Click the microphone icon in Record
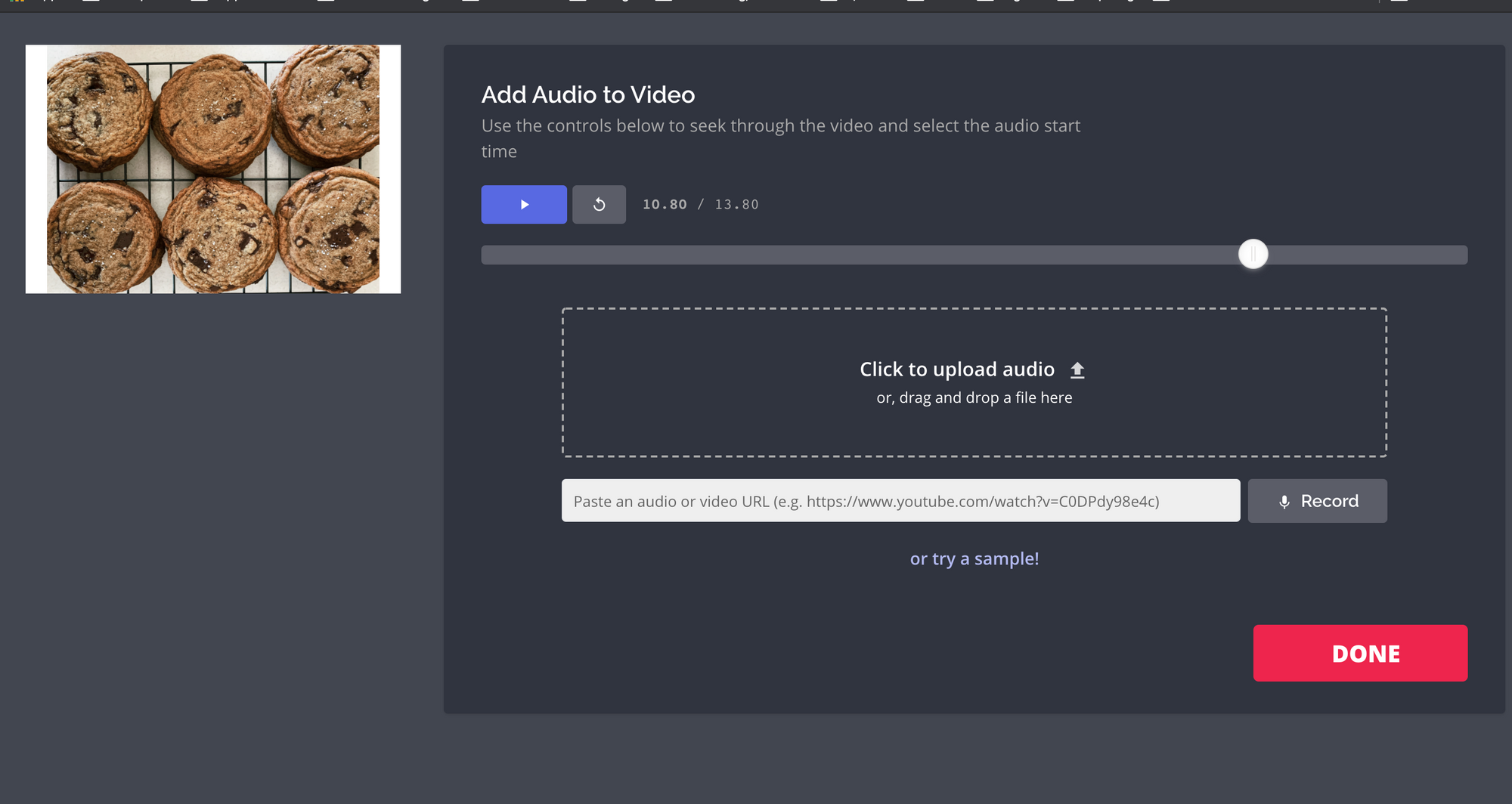Image resolution: width=1512 pixels, height=804 pixels. (x=1284, y=502)
